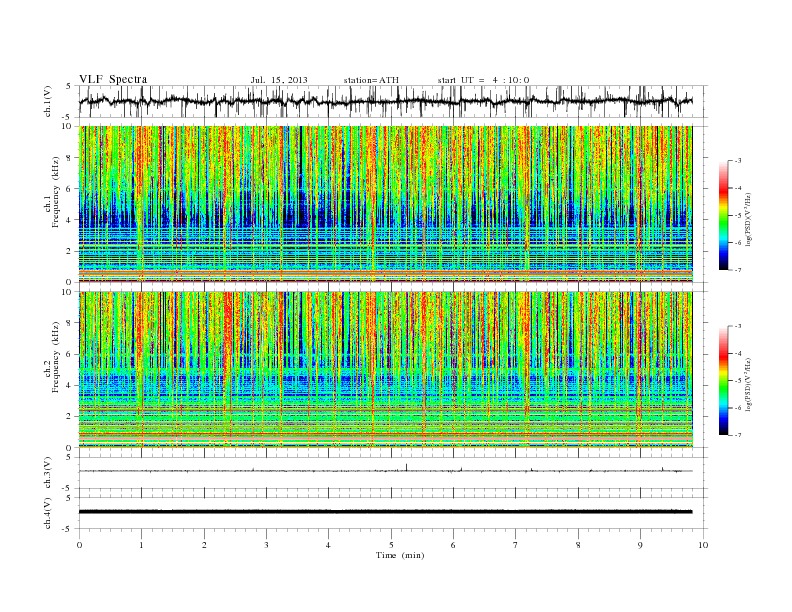The width and height of the screenshot is (792, 612).
Task: Click the ch.3 voltage trace panel
Action: pyautogui.click(x=392, y=473)
